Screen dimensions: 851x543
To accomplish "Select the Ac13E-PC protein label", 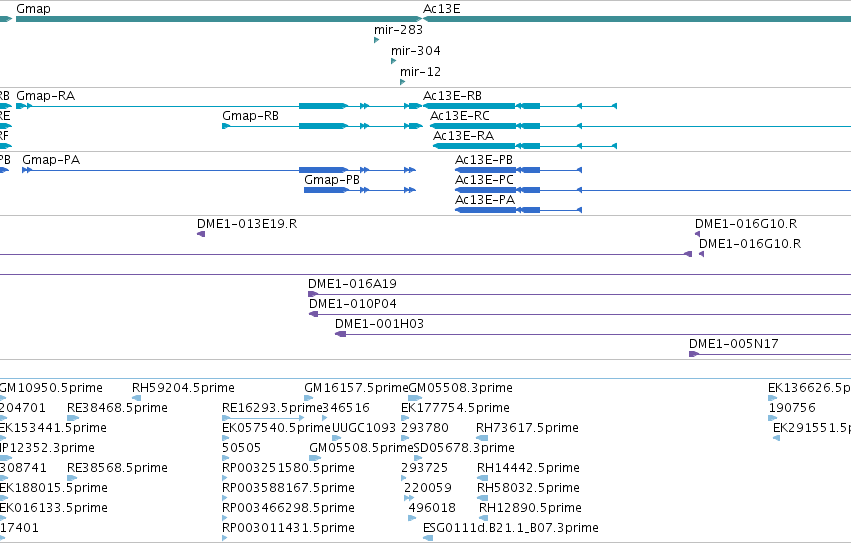I will coord(484,180).
